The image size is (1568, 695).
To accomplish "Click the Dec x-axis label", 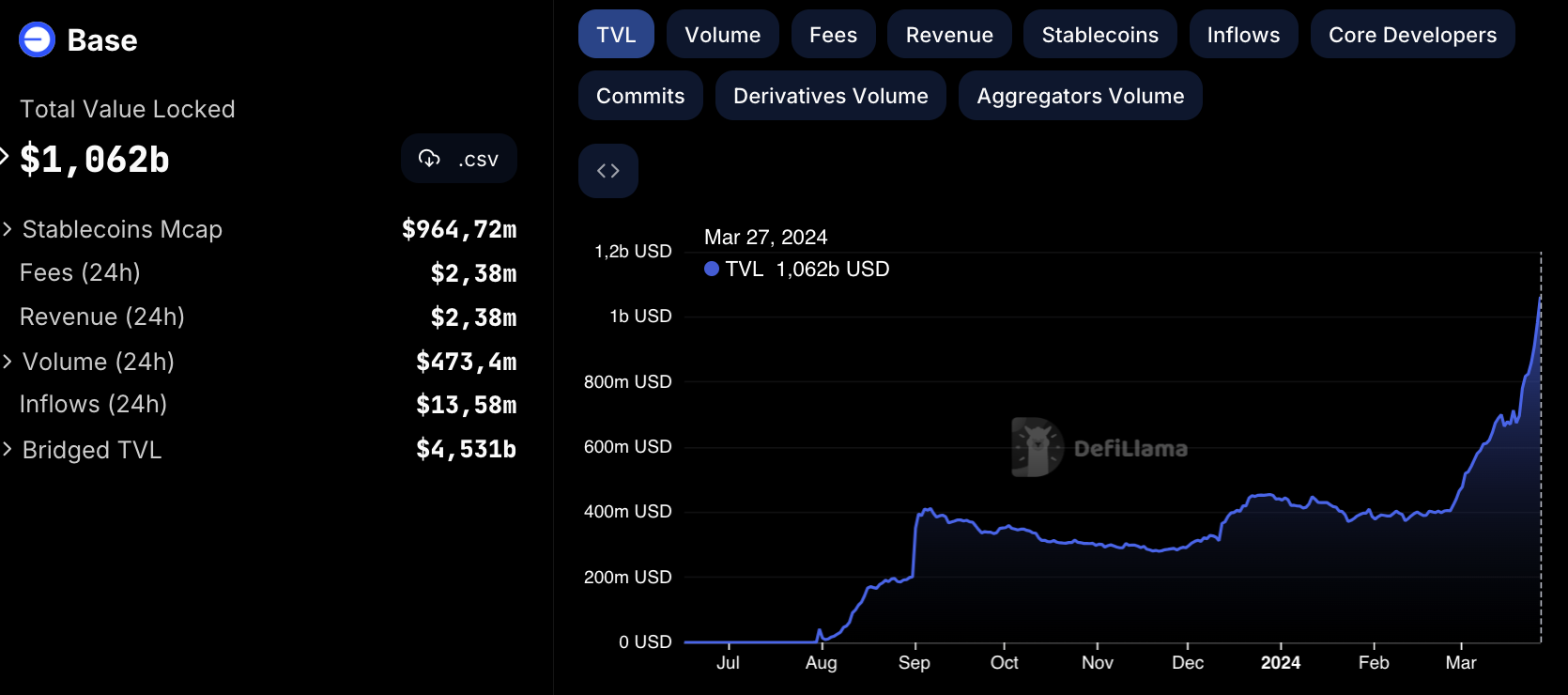I will coord(1188,663).
